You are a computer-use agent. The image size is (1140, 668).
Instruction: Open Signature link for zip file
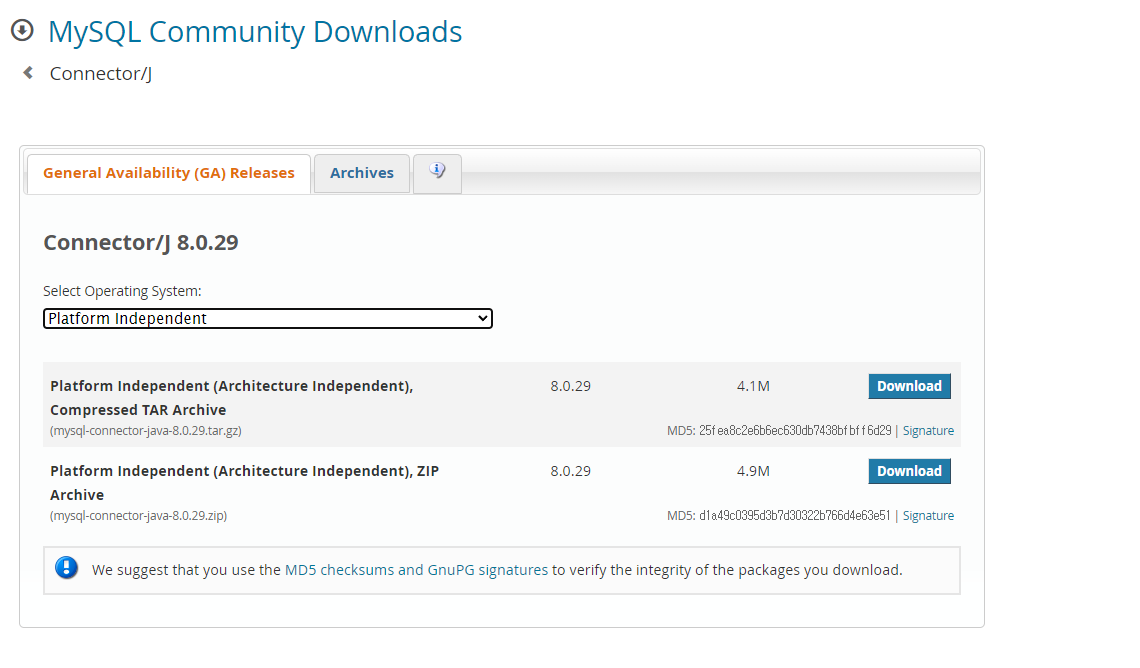(928, 515)
